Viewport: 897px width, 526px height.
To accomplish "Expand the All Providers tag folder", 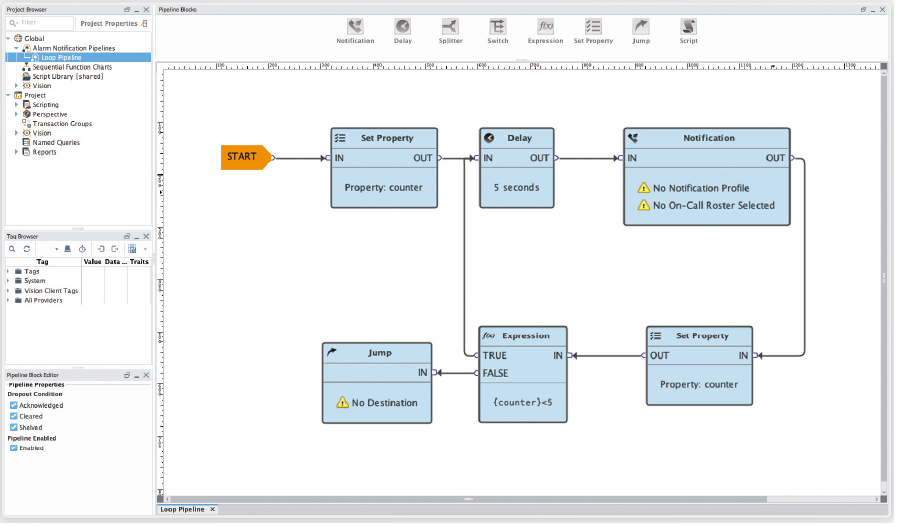I will click(8, 300).
